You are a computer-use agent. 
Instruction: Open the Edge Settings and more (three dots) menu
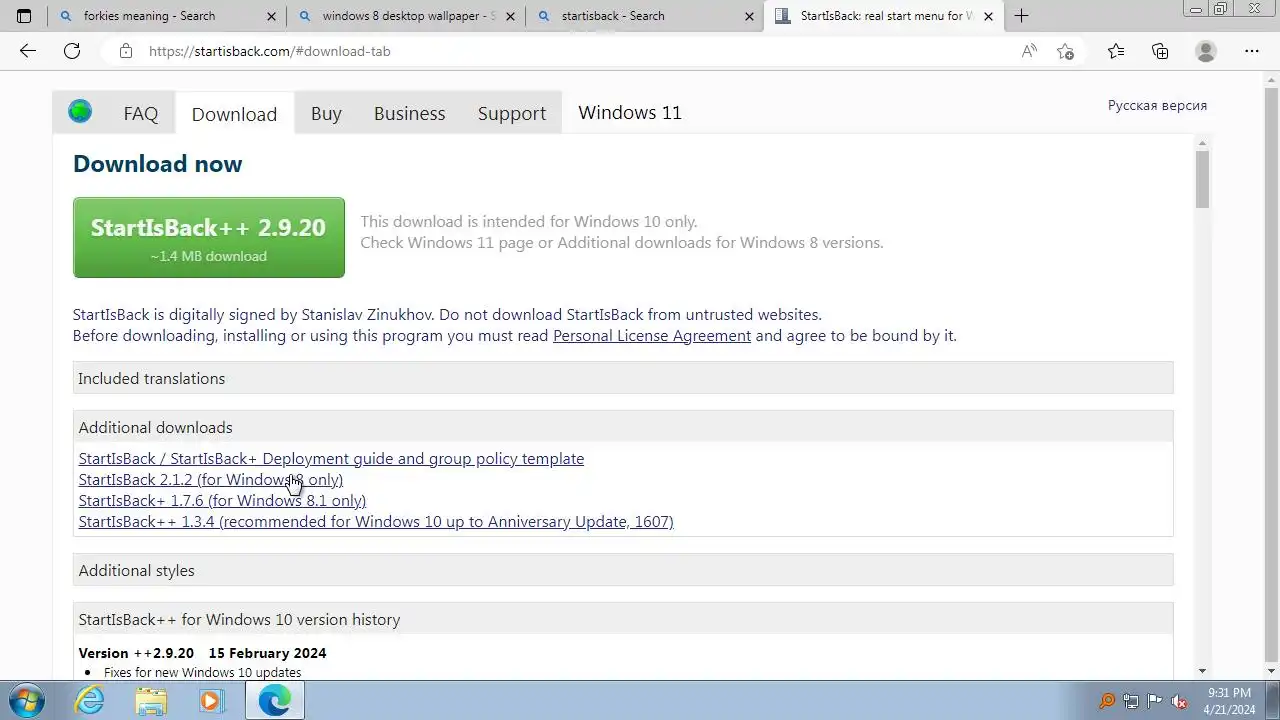[x=1252, y=51]
